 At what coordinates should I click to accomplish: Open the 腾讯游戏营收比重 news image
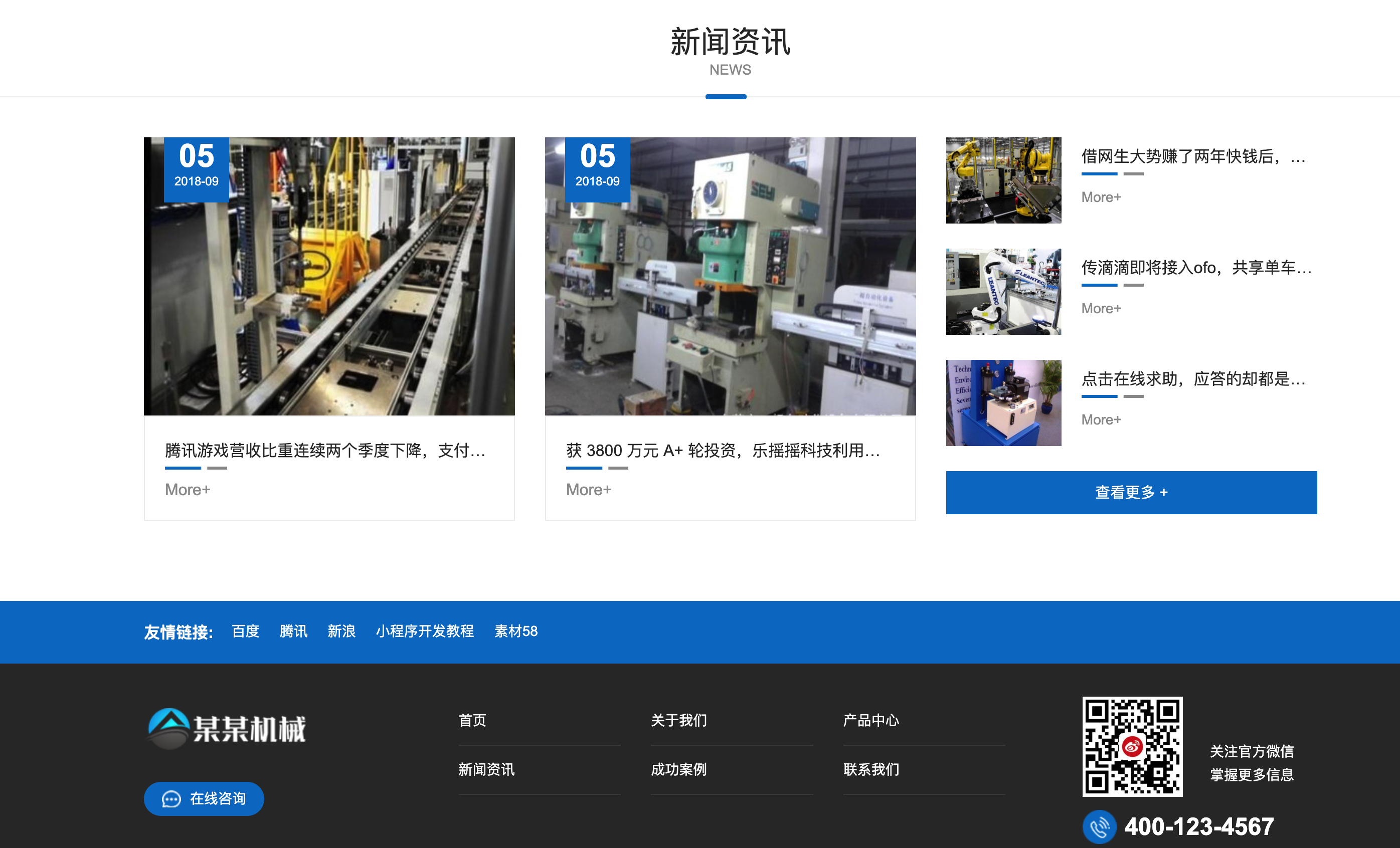pyautogui.click(x=329, y=276)
